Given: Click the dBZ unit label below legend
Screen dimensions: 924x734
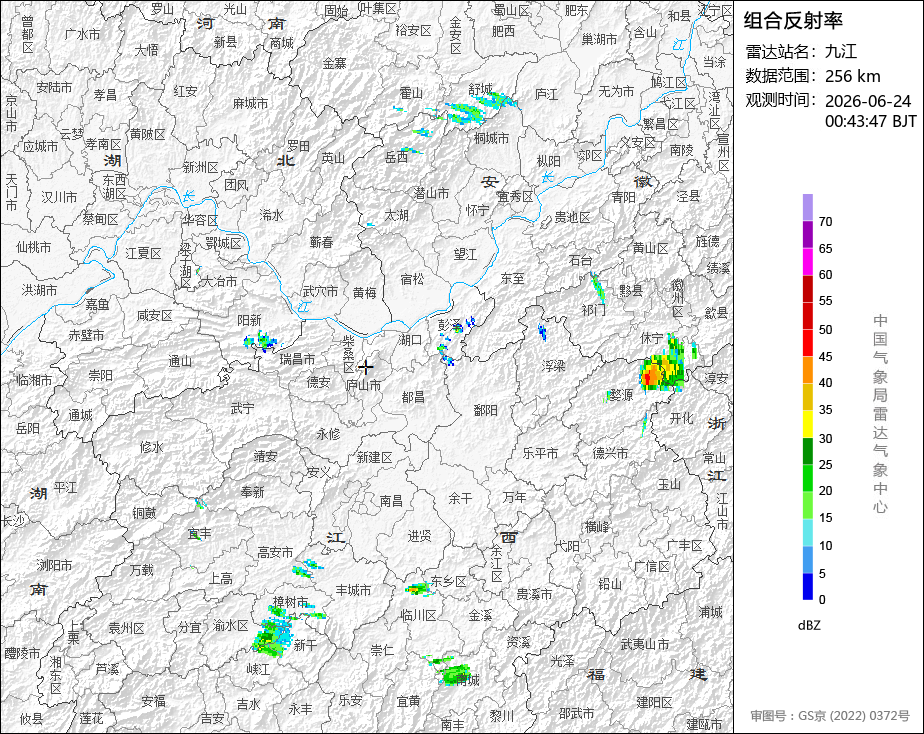Looking at the screenshot, I should (808, 625).
